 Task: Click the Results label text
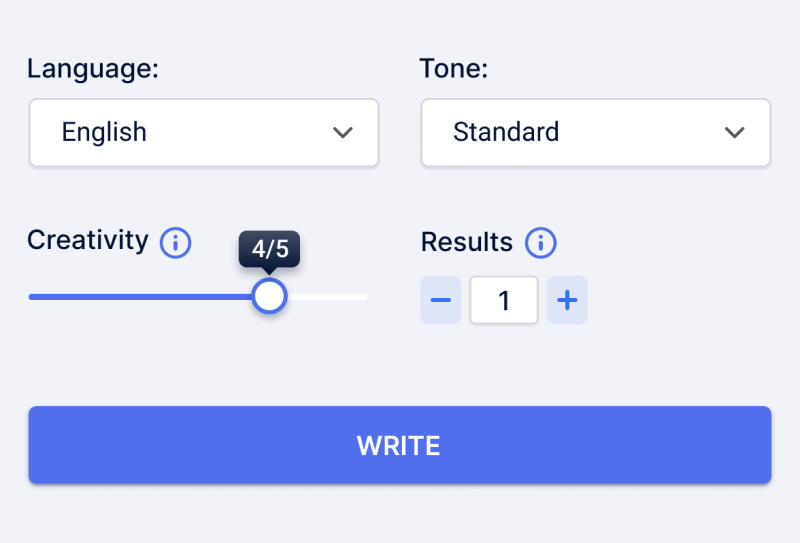point(467,242)
